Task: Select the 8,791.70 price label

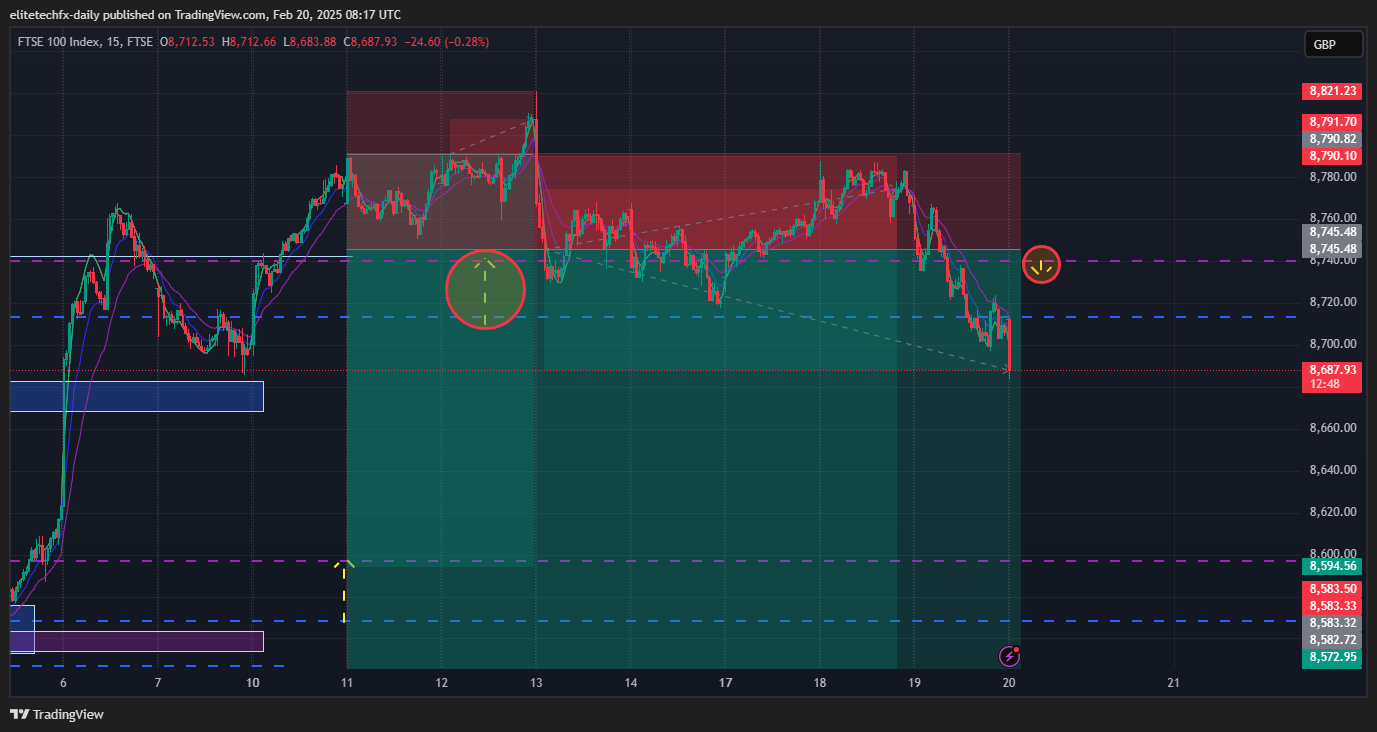Action: point(1331,122)
